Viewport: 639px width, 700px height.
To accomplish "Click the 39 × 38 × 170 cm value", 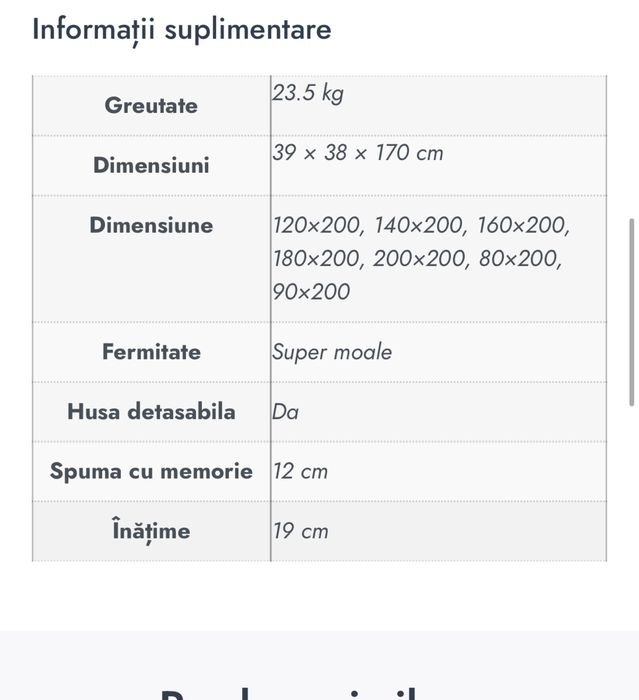I will [x=357, y=153].
